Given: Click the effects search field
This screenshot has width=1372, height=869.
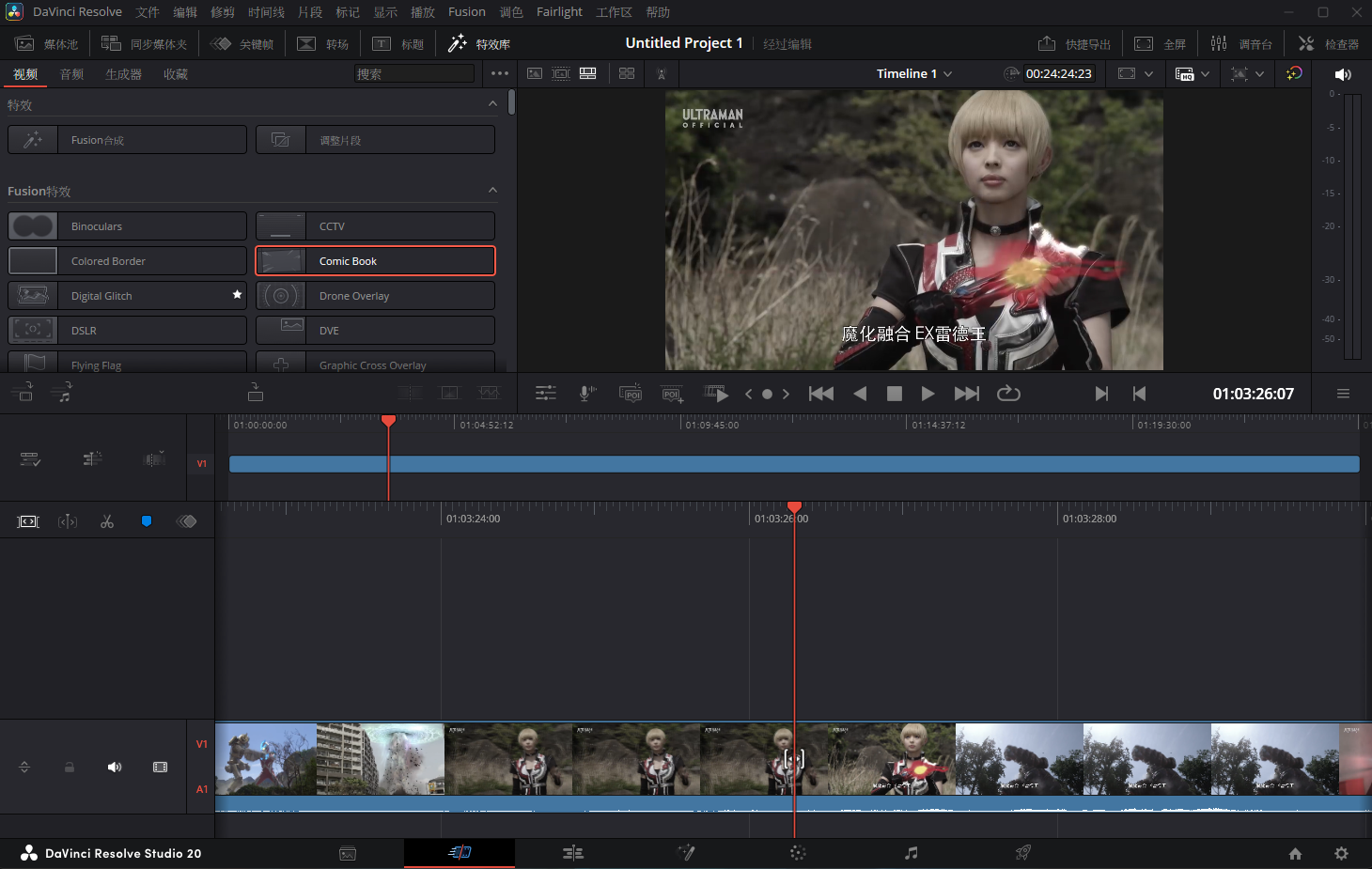Looking at the screenshot, I should (x=414, y=73).
